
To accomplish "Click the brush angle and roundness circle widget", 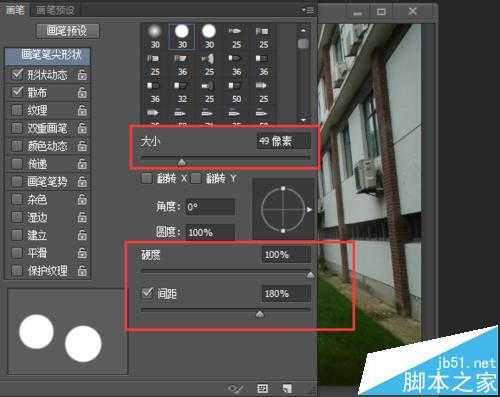I will (283, 209).
